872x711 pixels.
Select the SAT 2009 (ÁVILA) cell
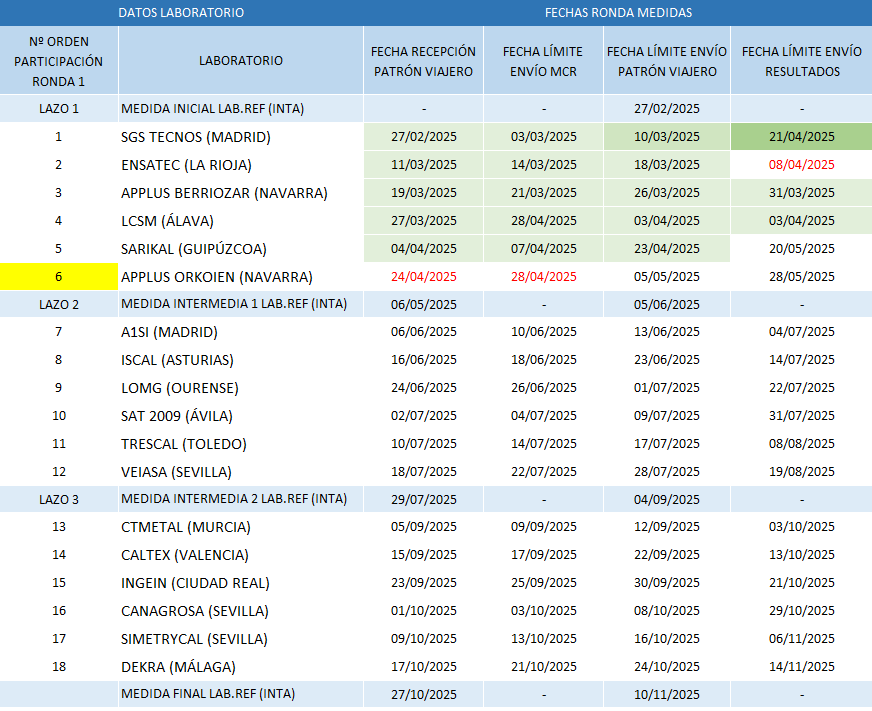click(x=241, y=416)
